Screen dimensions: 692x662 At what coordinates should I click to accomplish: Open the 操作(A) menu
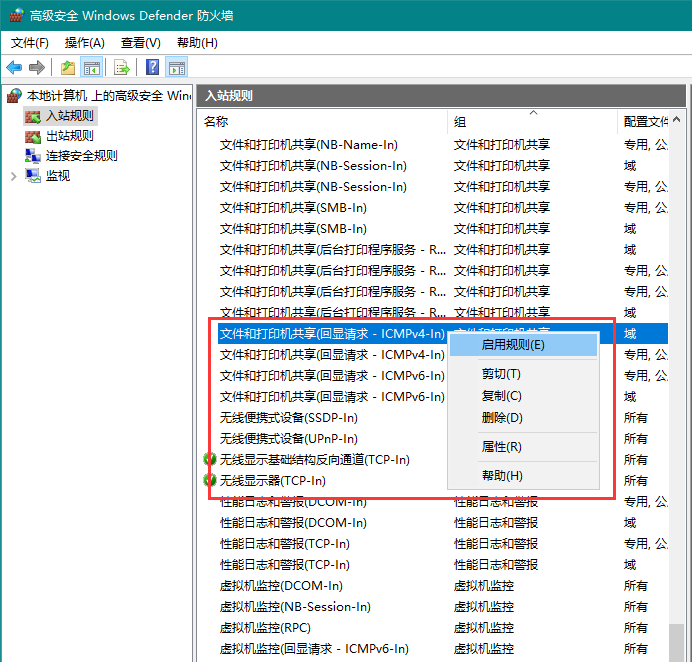point(85,43)
